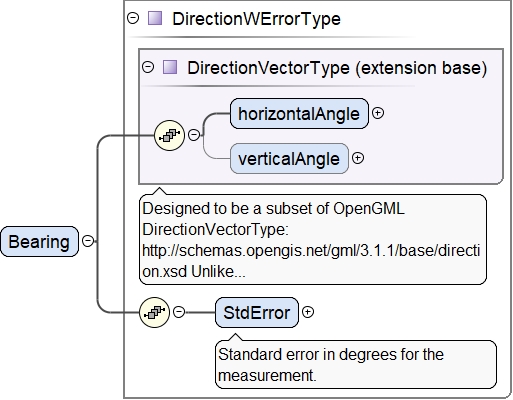Collapse the Bearing element children
This screenshot has width=513, height=400.
[88, 241]
